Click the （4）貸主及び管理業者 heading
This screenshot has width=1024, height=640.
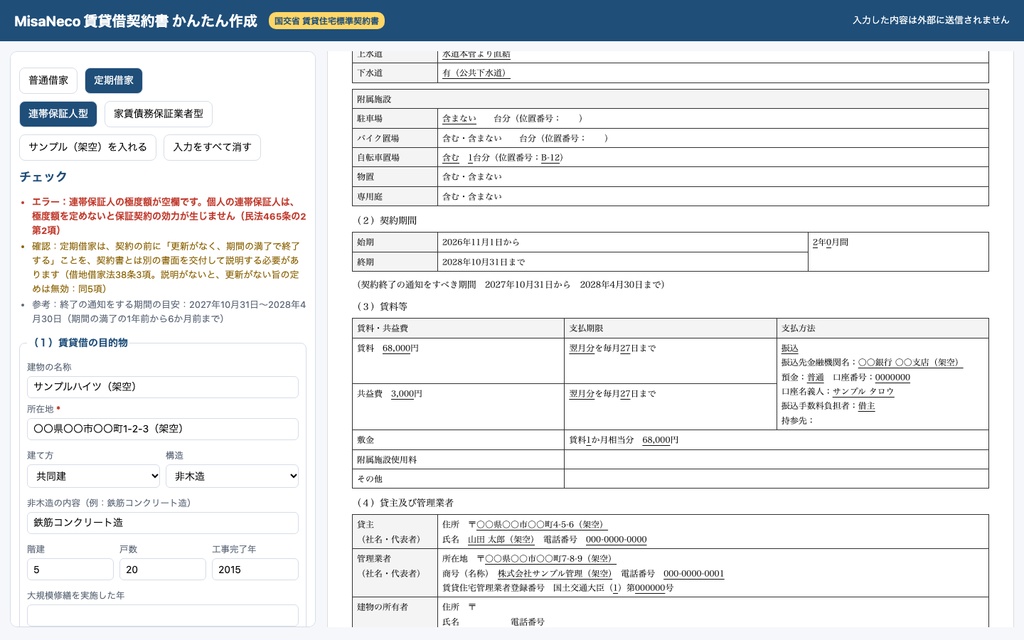pos(404,503)
